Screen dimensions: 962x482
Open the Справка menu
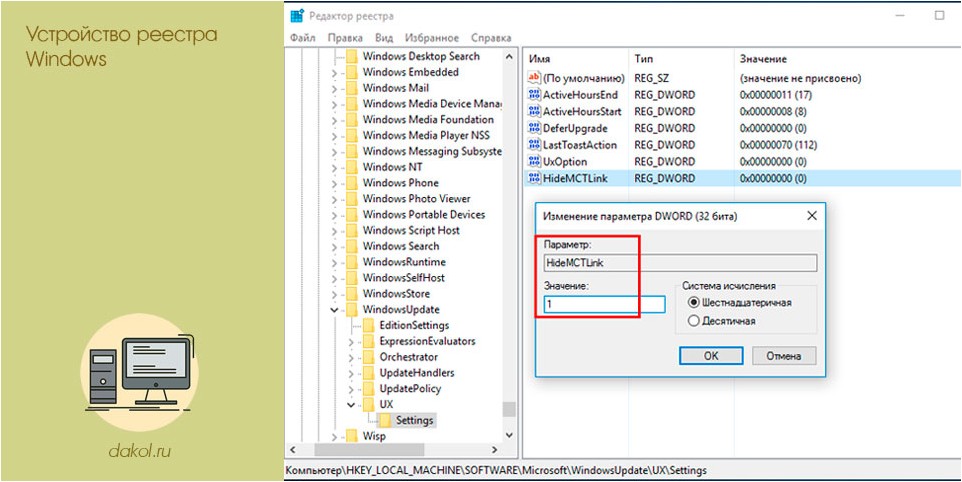tap(491, 38)
